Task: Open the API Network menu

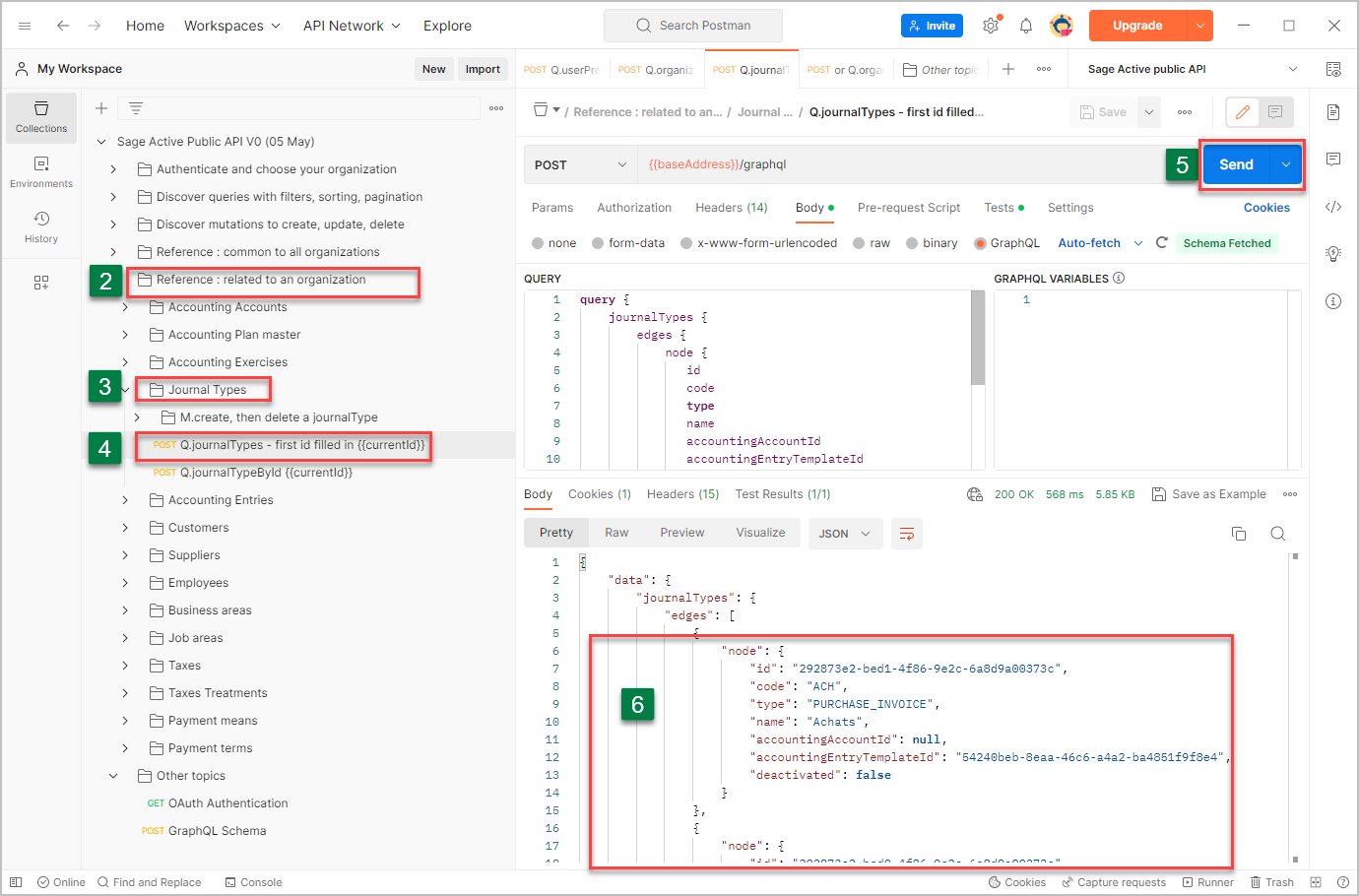Action: coord(353,26)
